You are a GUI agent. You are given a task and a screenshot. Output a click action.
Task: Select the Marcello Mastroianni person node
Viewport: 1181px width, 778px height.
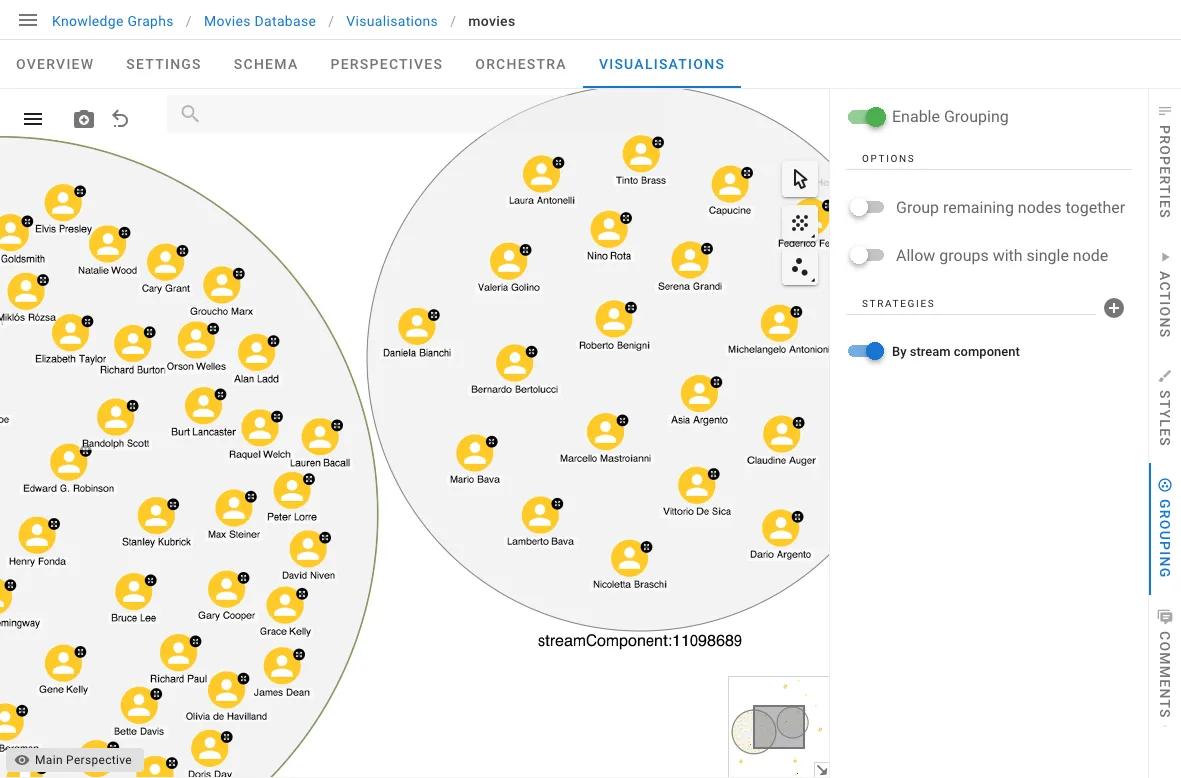click(606, 432)
